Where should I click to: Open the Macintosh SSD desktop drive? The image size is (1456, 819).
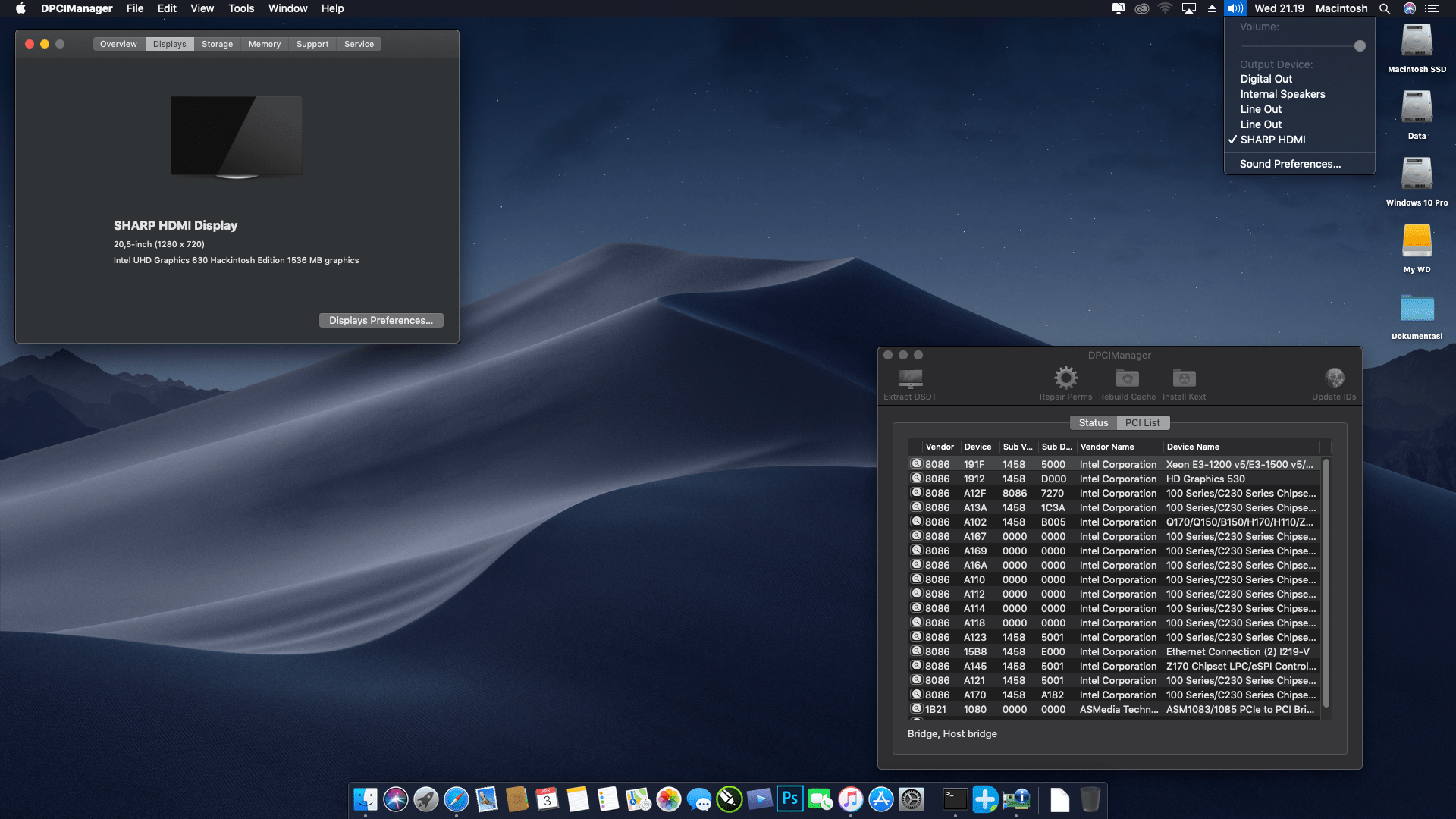(x=1417, y=40)
